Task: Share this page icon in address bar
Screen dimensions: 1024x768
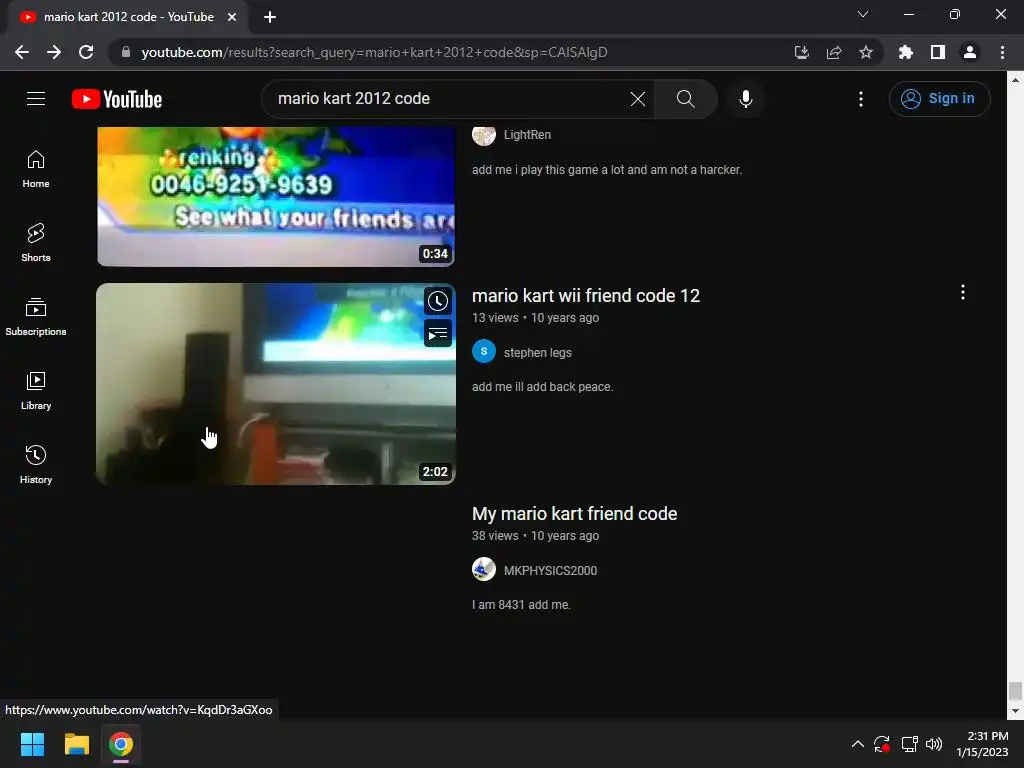Action: click(833, 52)
